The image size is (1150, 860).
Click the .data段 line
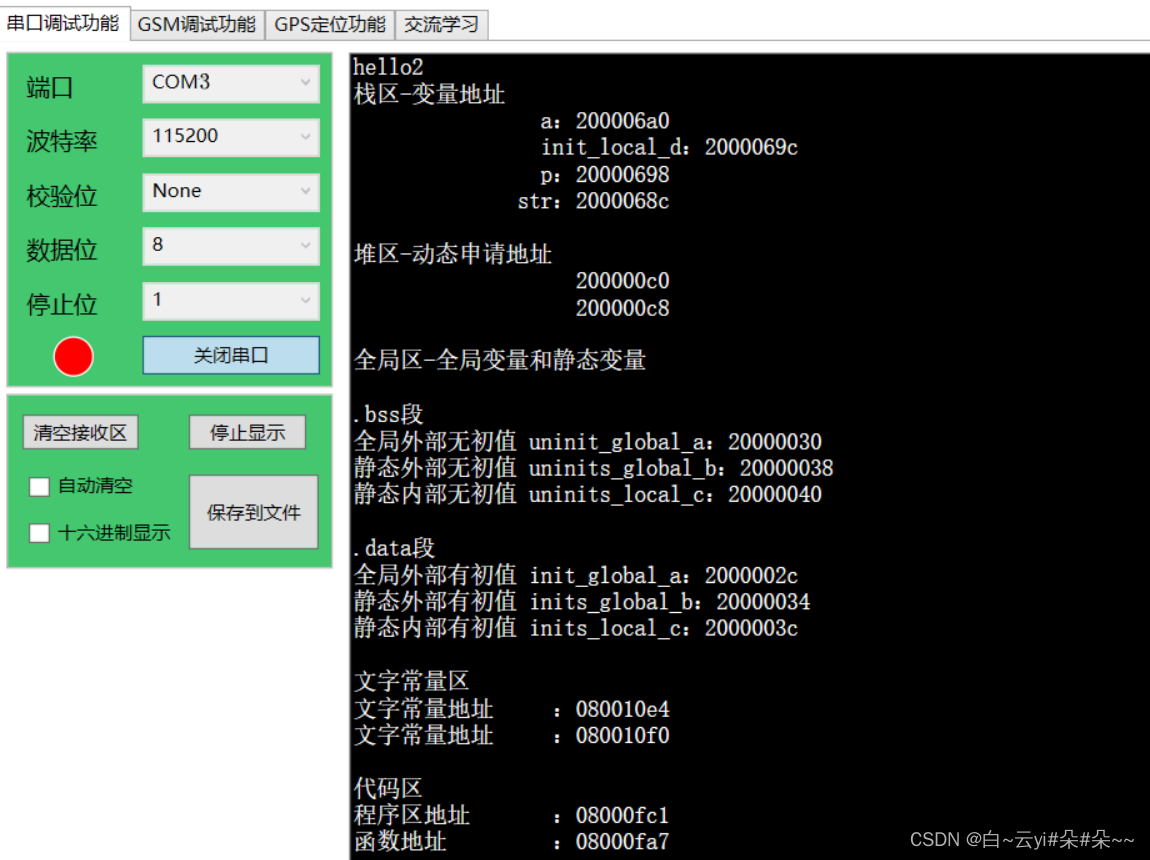(394, 548)
